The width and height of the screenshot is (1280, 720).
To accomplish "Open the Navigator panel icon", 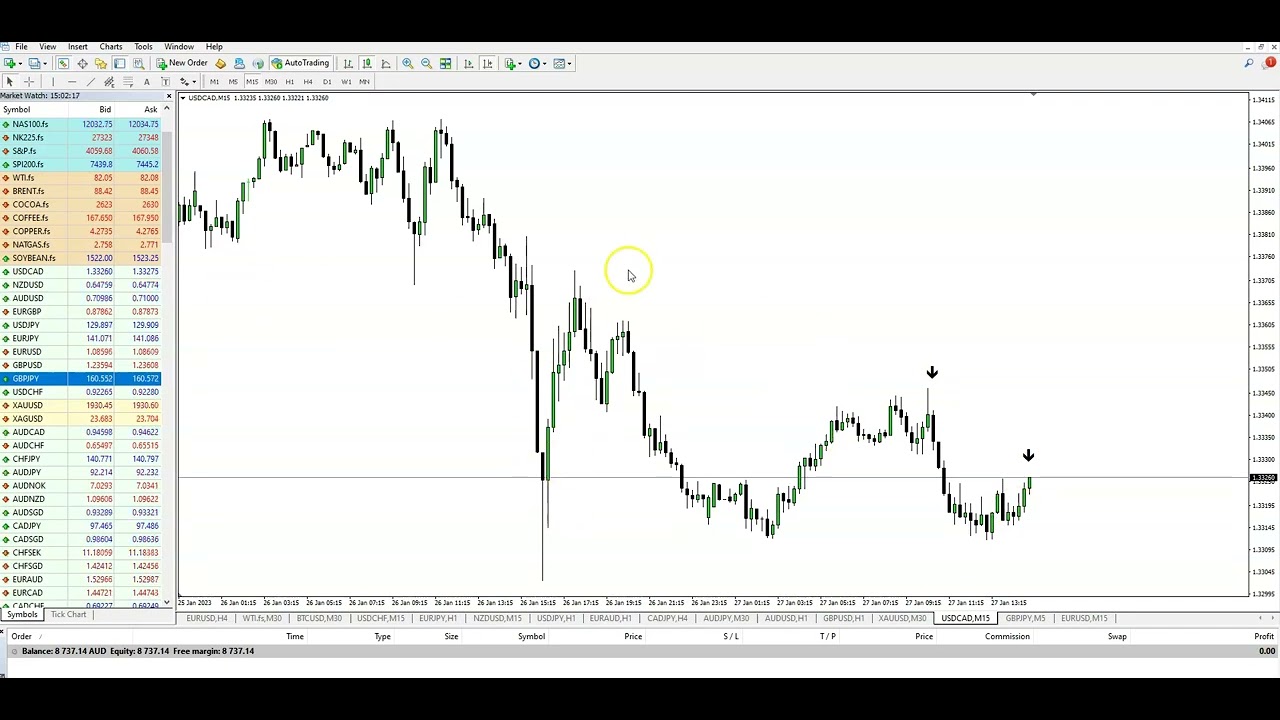I will click(x=100, y=63).
